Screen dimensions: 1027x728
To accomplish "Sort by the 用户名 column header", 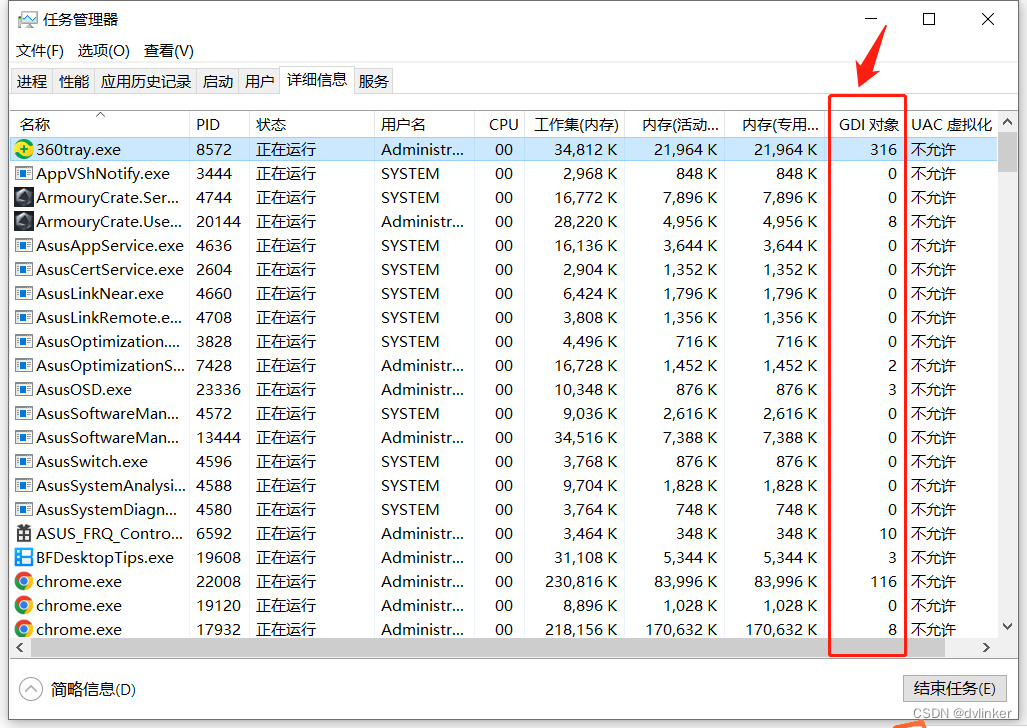I will point(424,125).
